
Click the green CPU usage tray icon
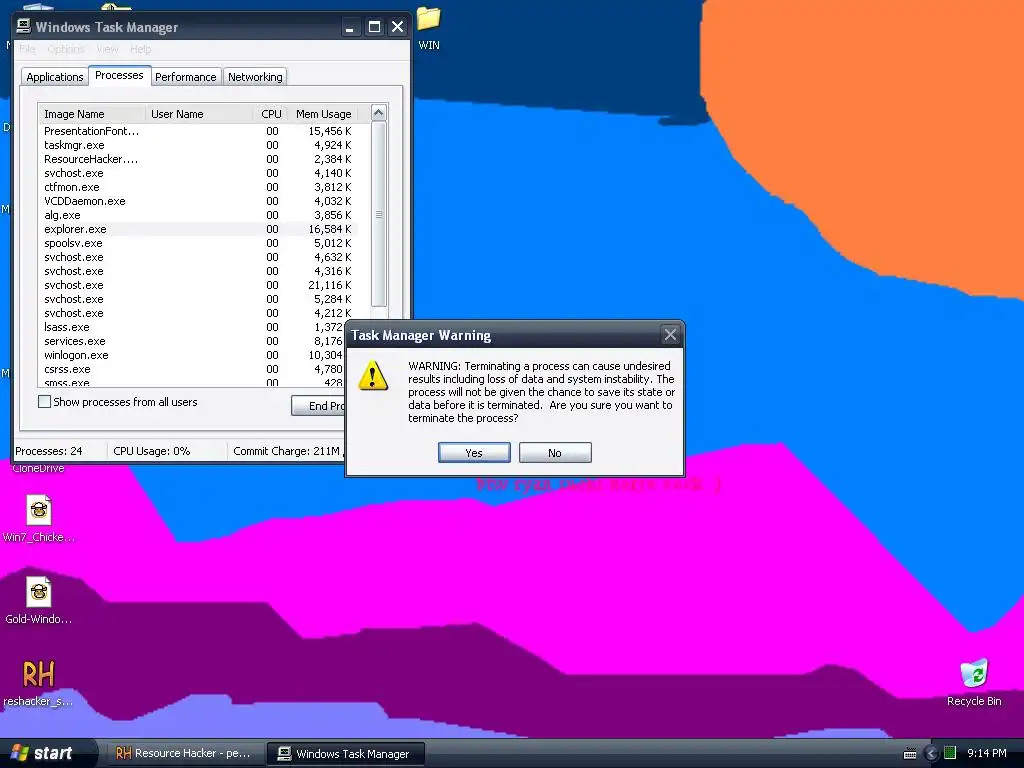tap(950, 753)
